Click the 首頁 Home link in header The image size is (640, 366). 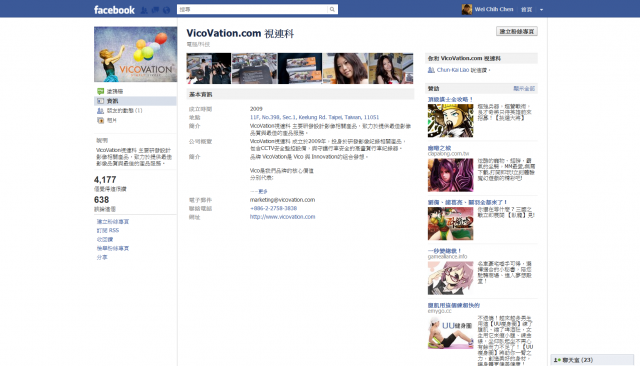point(527,9)
